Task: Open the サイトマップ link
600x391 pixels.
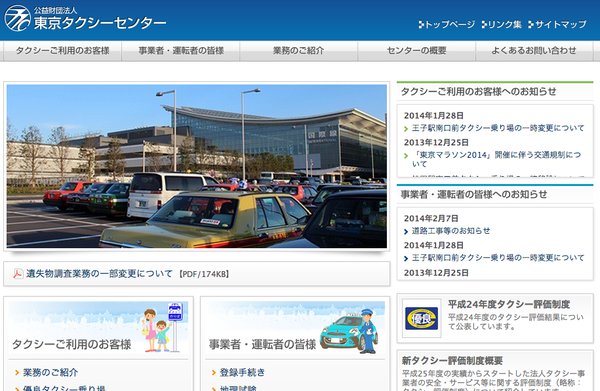Action: 560,24
